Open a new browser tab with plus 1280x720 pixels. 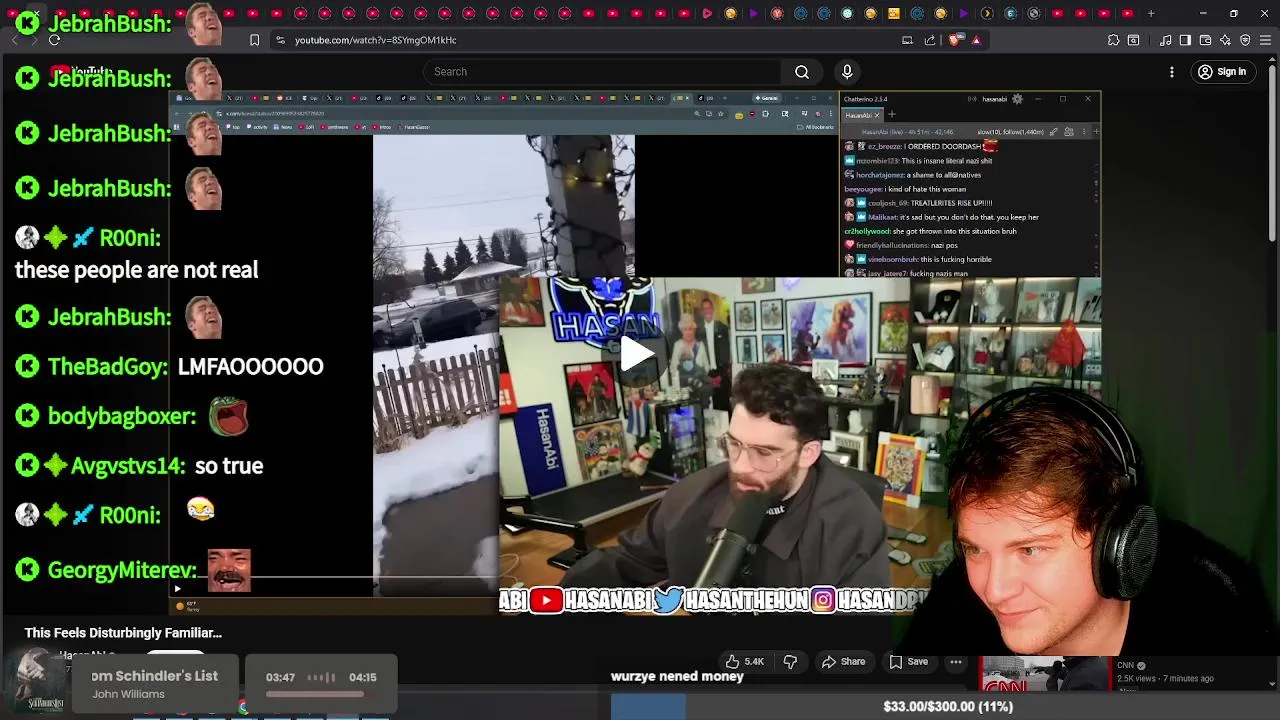click(1151, 13)
